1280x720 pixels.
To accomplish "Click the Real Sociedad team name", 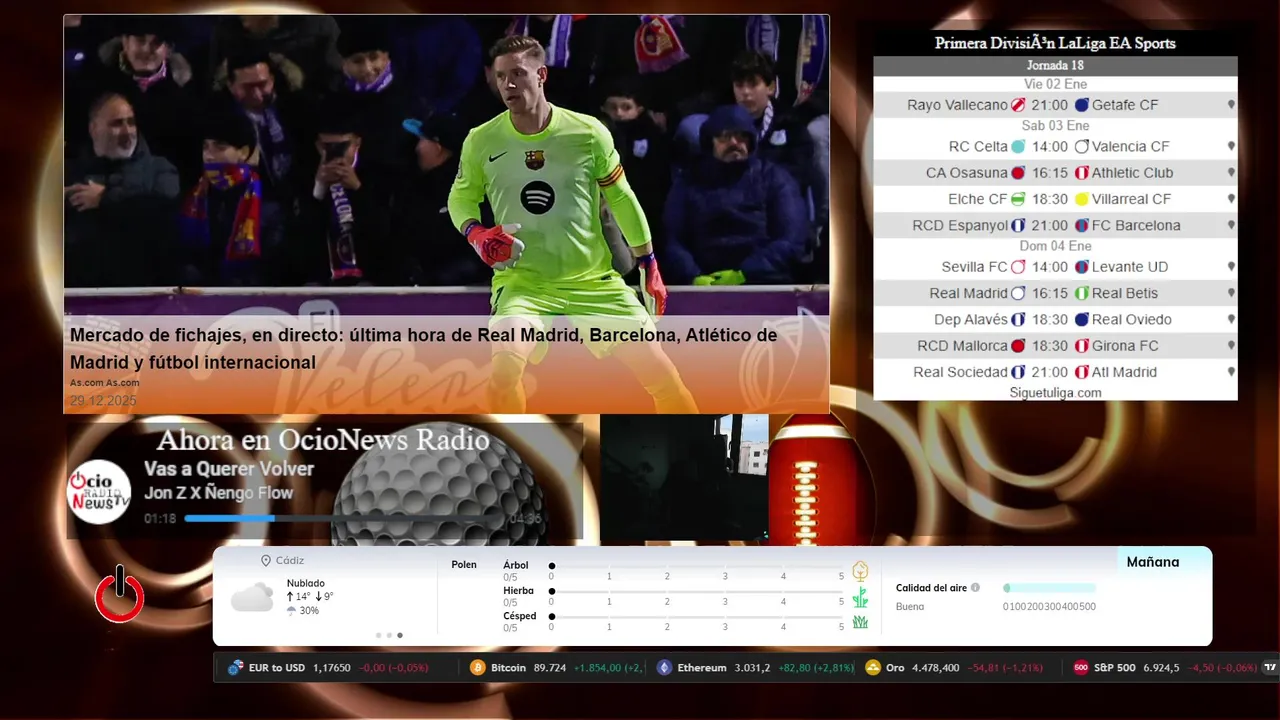I will coord(960,372).
